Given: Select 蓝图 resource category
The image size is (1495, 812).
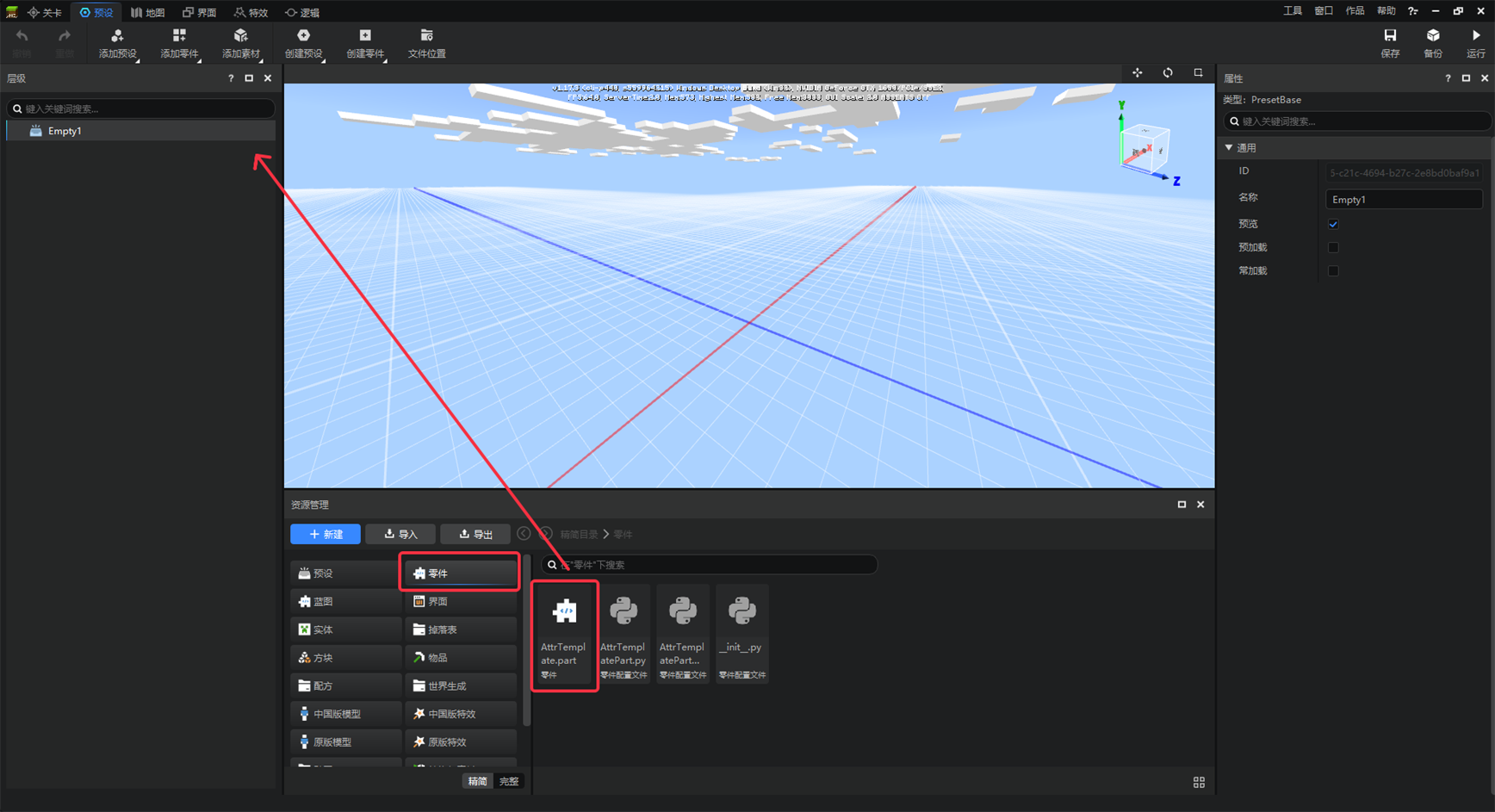Looking at the screenshot, I should 345,601.
